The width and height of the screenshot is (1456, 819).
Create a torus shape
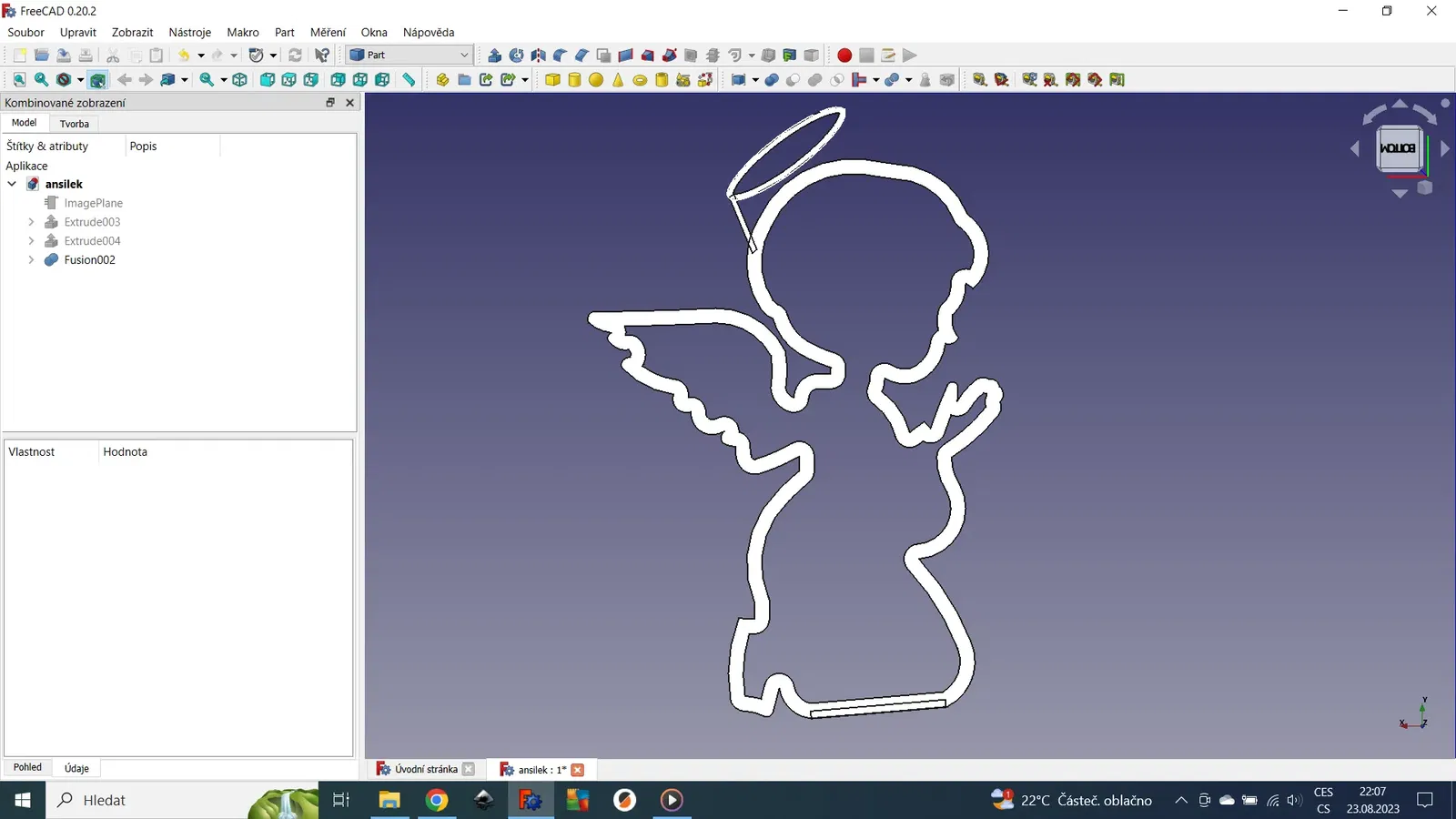640,80
